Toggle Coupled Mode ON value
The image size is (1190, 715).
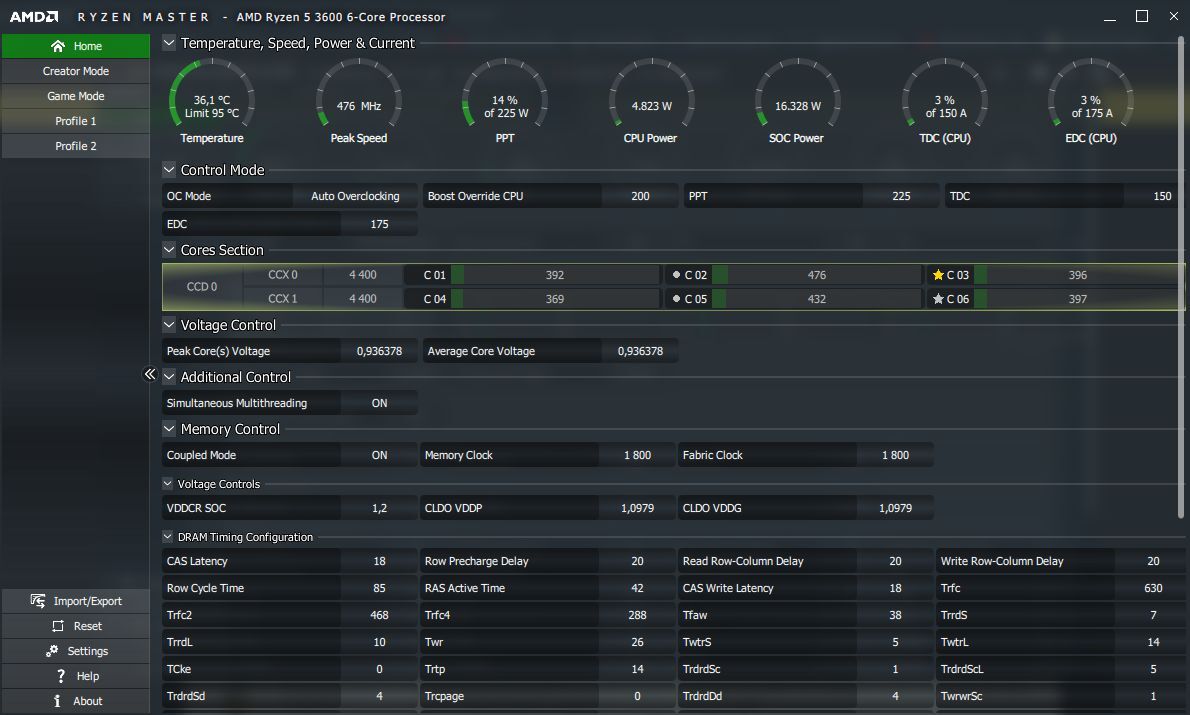pyautogui.click(x=379, y=455)
